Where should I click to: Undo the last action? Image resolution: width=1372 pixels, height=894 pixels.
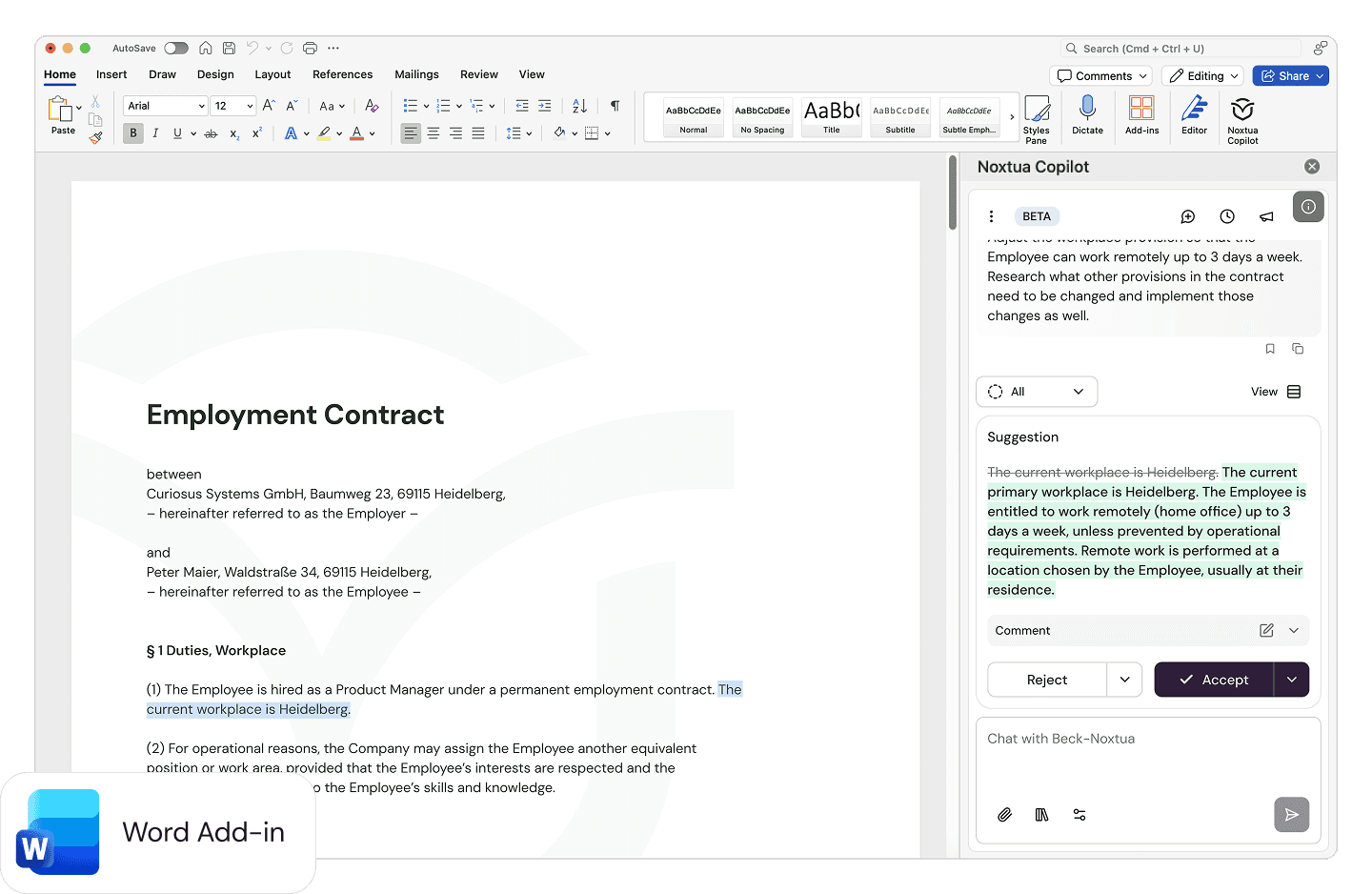(x=252, y=48)
